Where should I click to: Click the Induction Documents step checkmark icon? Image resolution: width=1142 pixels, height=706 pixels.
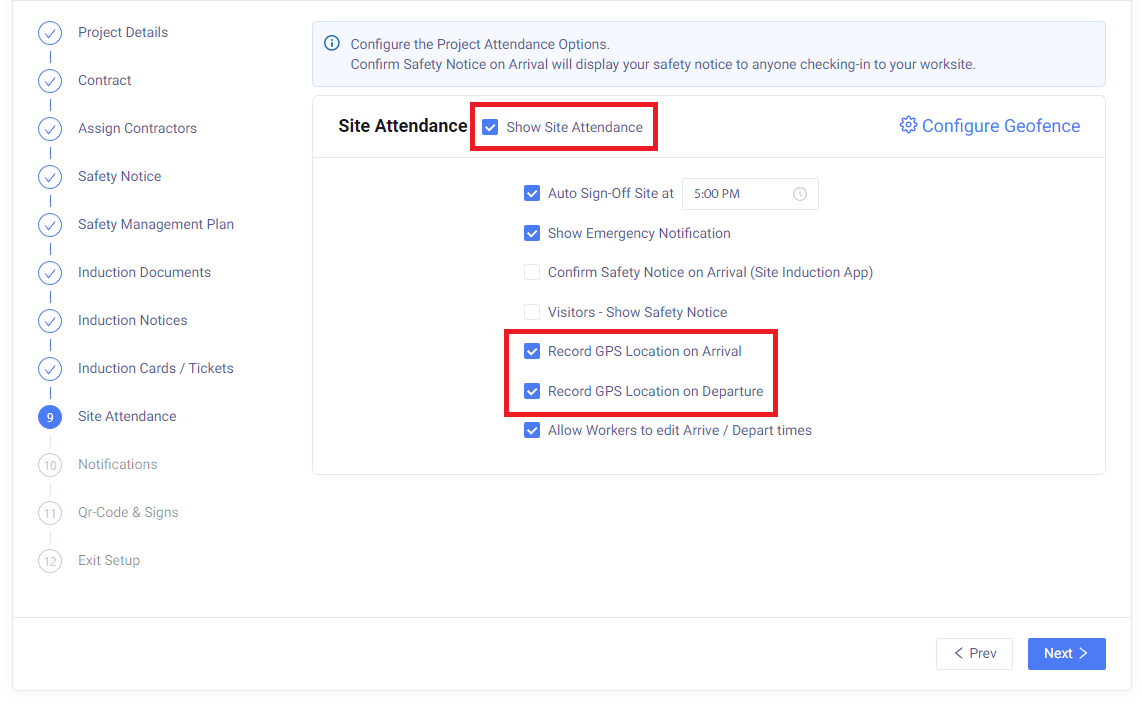(x=50, y=273)
